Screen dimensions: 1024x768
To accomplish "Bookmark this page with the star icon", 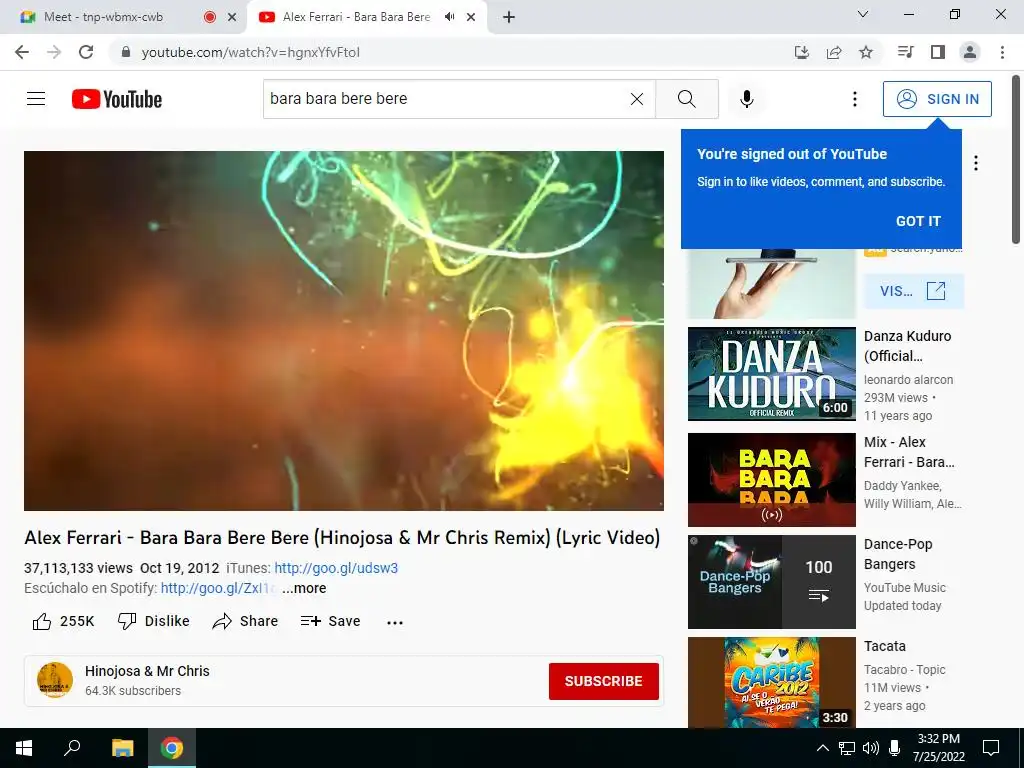I will (866, 52).
